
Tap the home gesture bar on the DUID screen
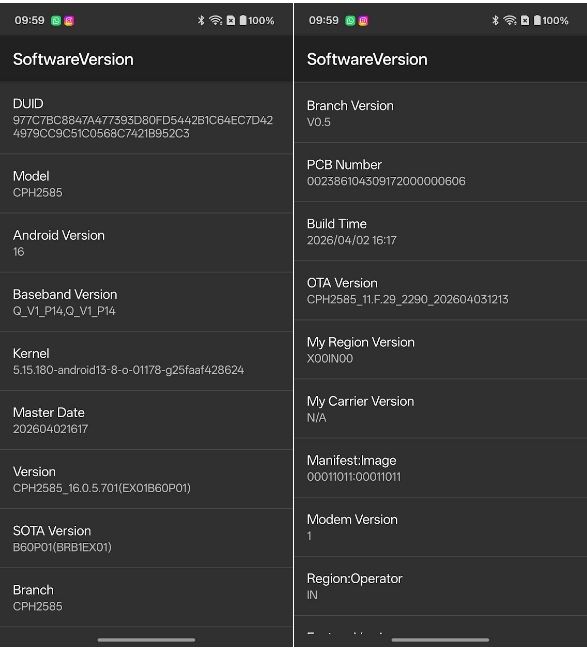tap(146, 640)
